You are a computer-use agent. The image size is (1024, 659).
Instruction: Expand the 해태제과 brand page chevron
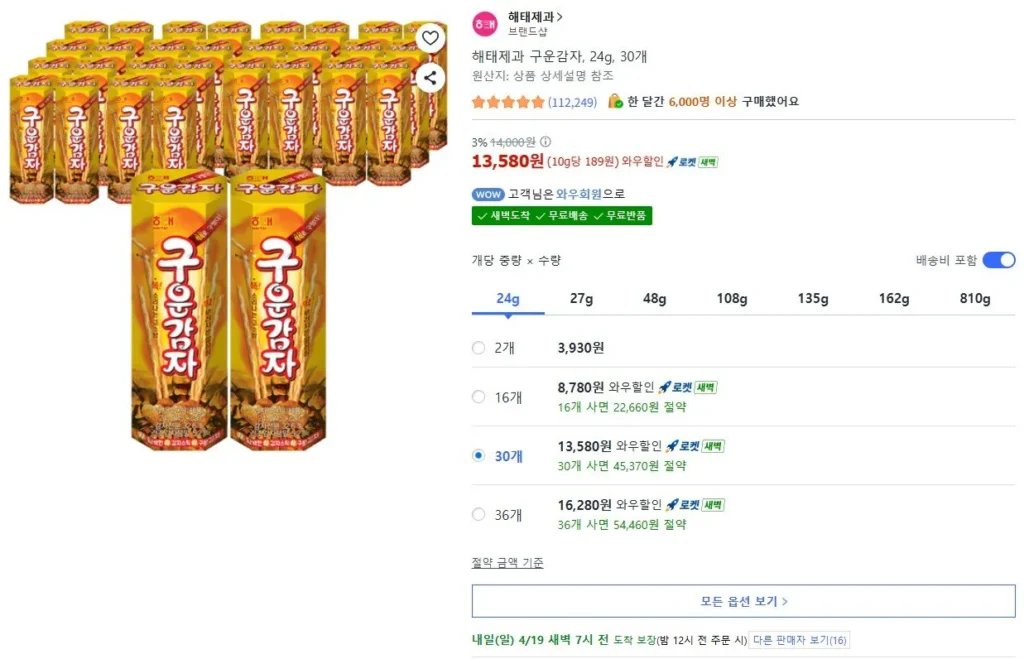tap(558, 17)
